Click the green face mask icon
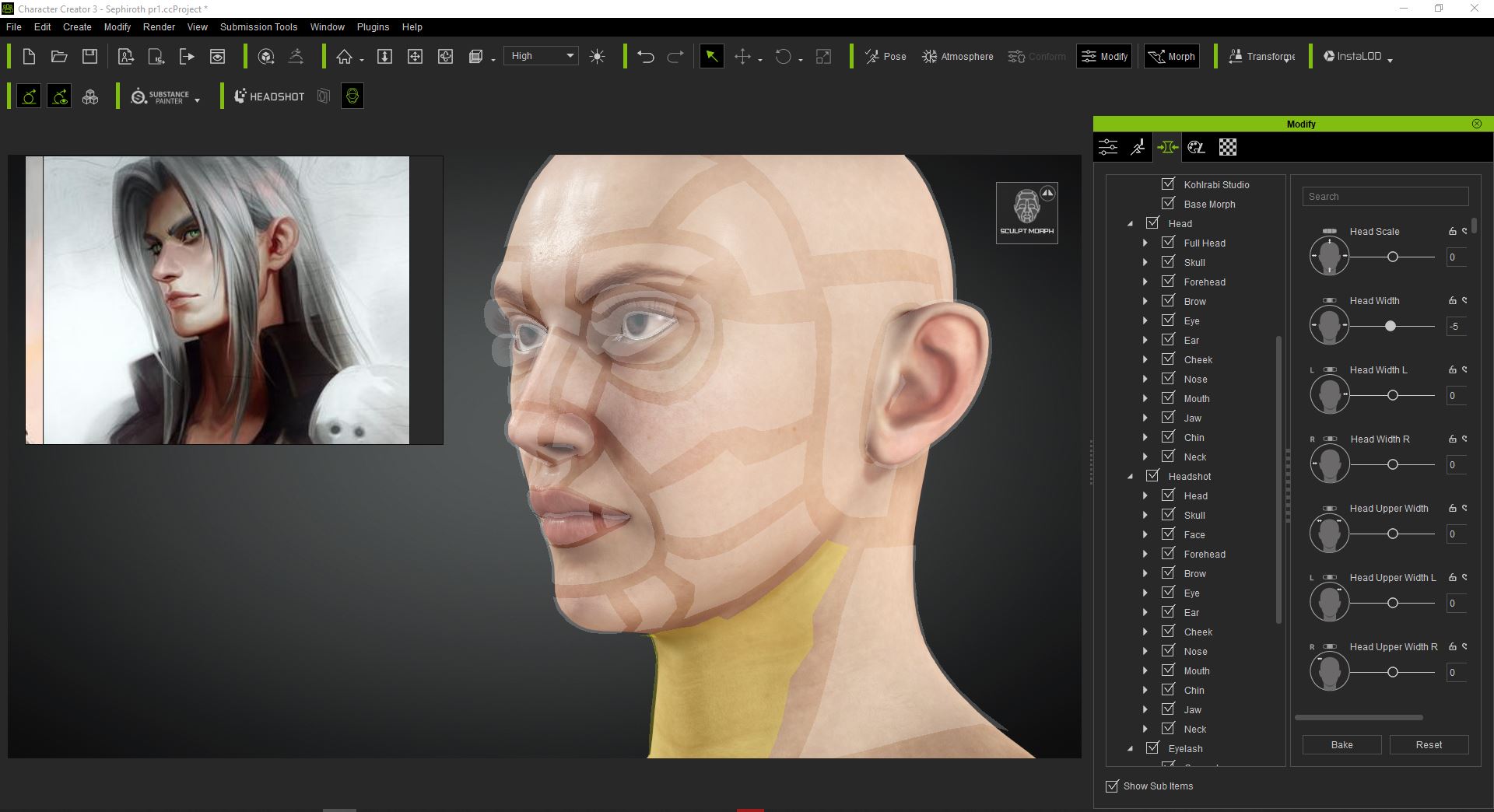The image size is (1494, 812). pyautogui.click(x=352, y=96)
